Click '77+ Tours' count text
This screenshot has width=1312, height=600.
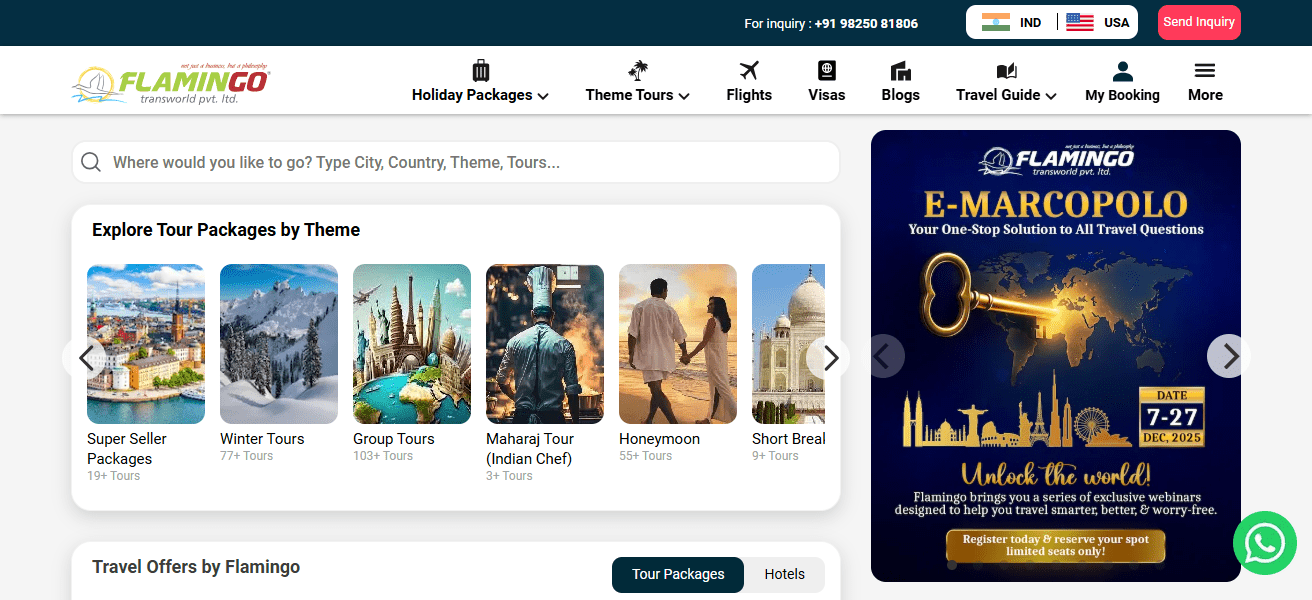click(246, 456)
